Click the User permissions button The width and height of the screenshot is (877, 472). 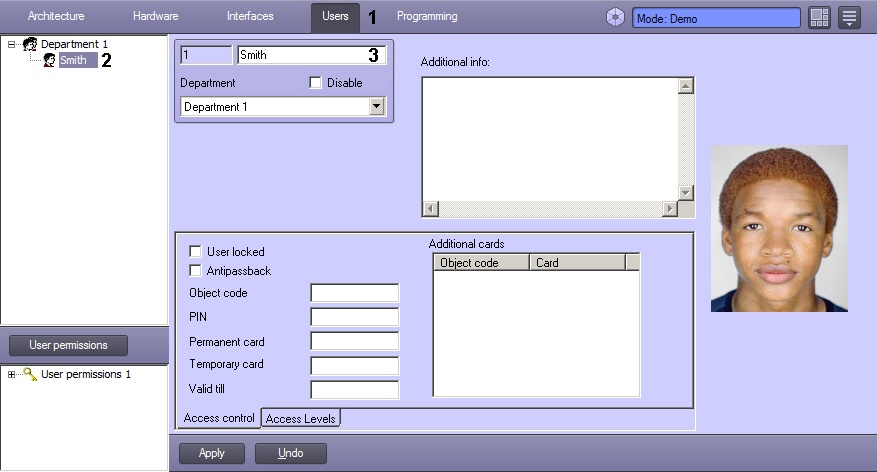[68, 345]
